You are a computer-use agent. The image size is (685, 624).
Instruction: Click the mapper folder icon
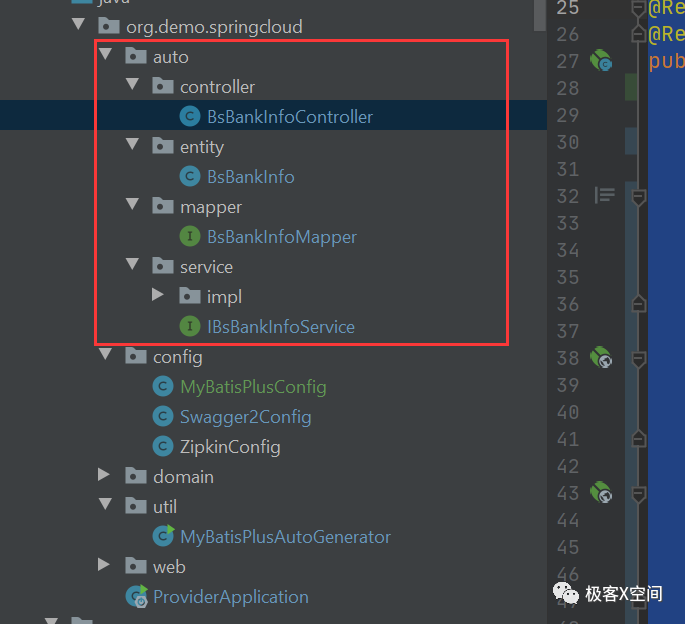(x=163, y=205)
